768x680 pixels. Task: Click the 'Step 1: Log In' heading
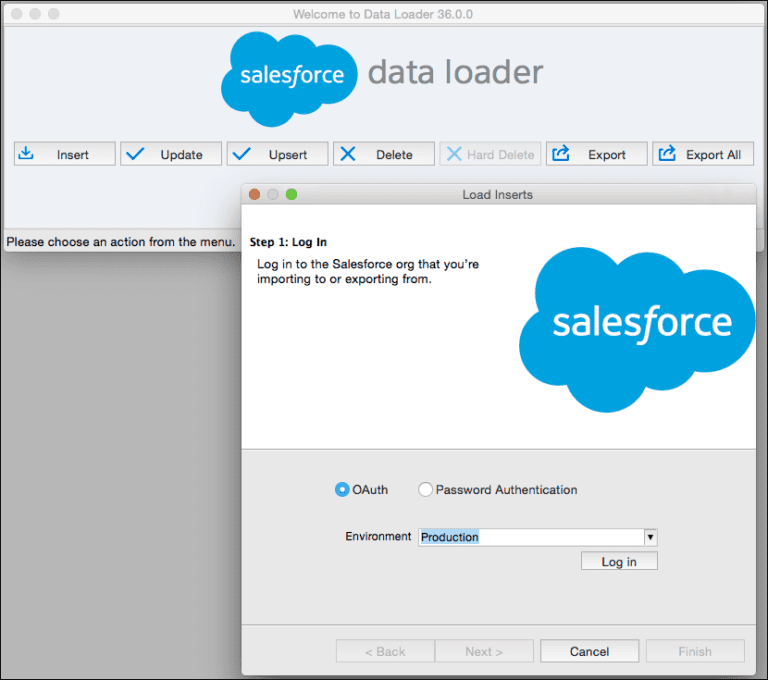[x=288, y=242]
